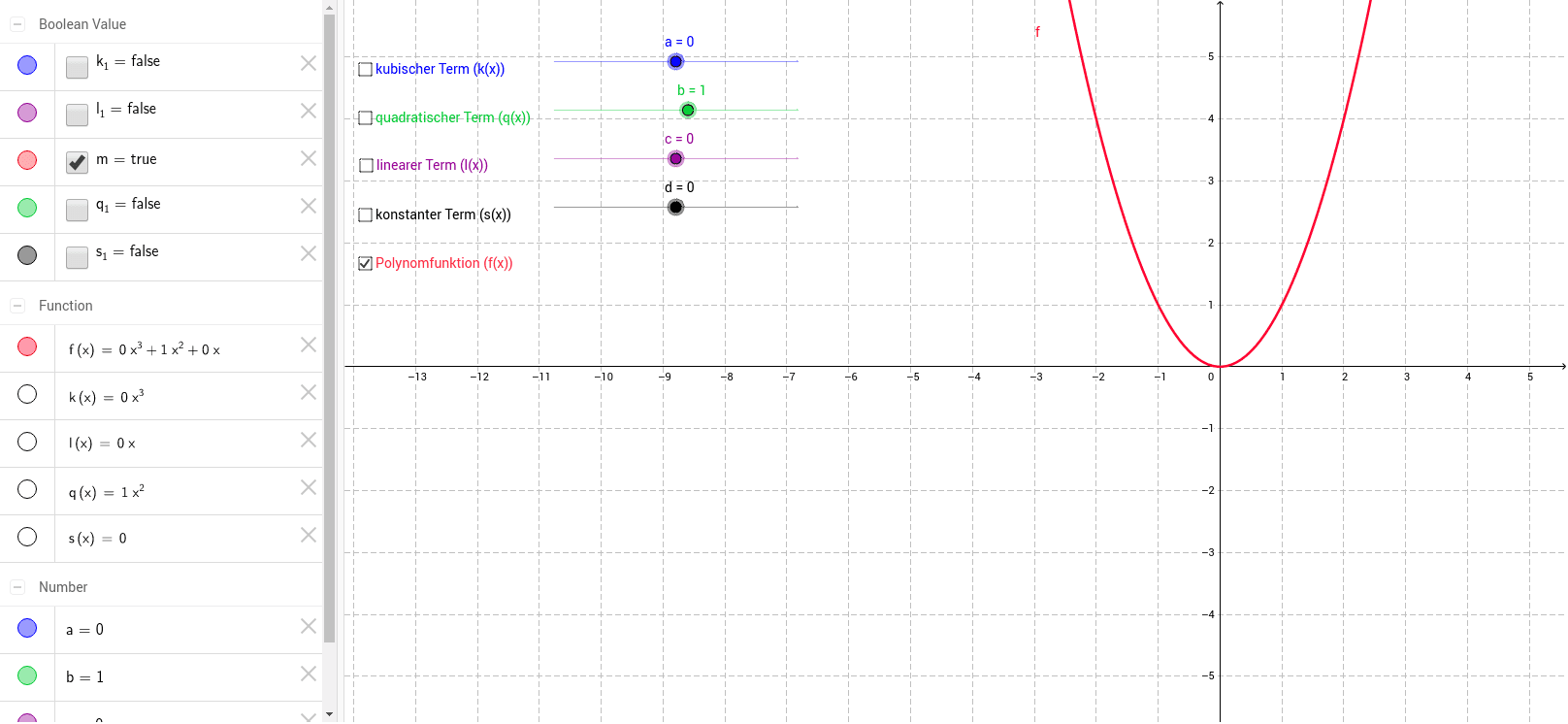Check the q₁ = false checkbox
The image size is (1568, 724).
78,210
